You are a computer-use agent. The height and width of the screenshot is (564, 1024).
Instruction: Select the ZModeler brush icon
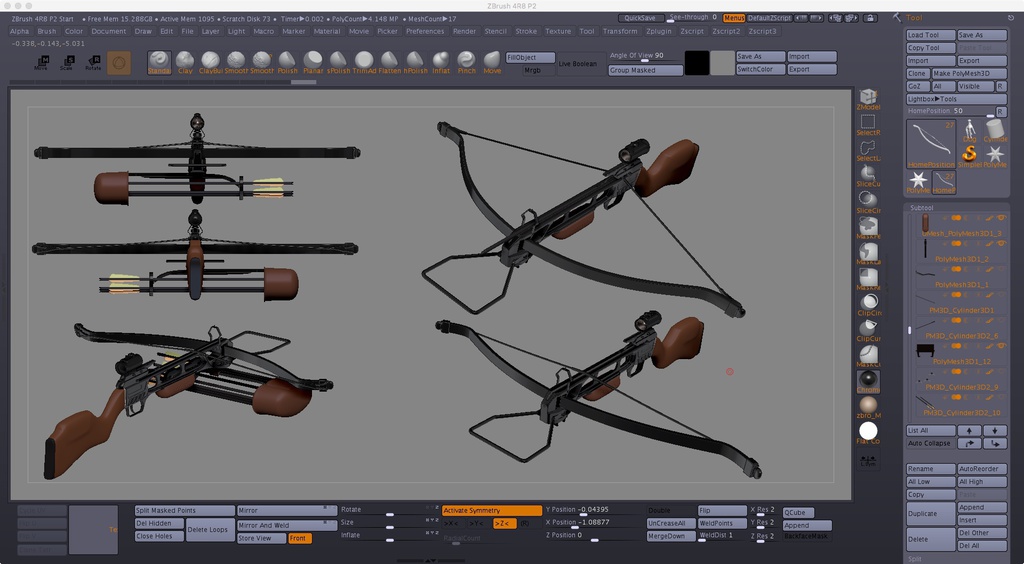coord(868,99)
